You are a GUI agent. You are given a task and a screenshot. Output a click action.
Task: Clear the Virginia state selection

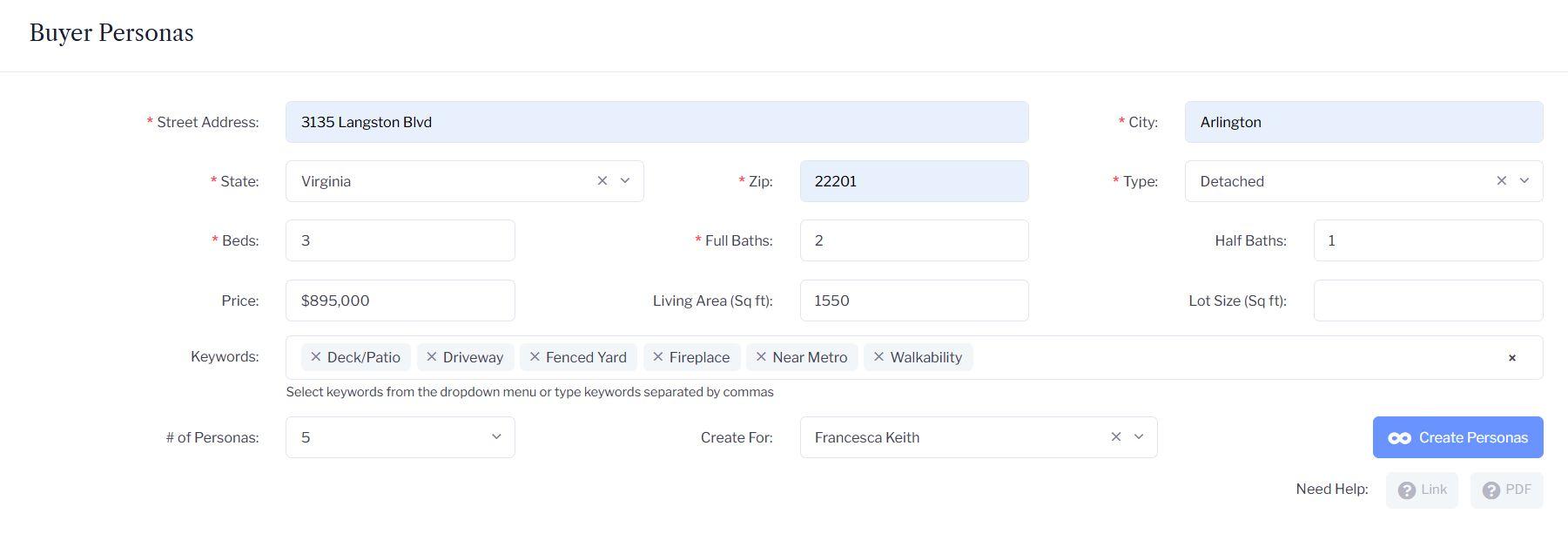(x=602, y=181)
